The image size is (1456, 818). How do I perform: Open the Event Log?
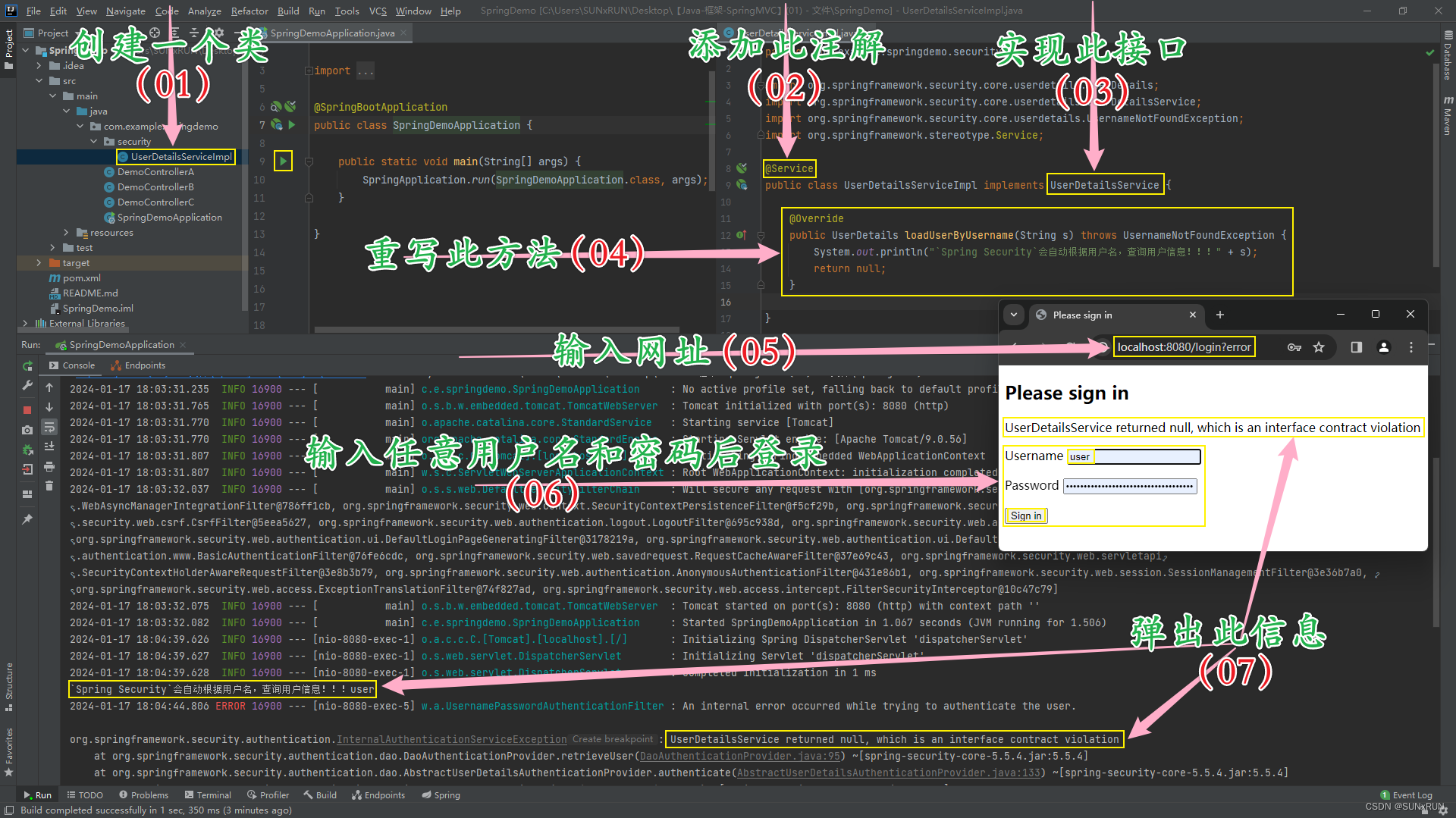1407,795
